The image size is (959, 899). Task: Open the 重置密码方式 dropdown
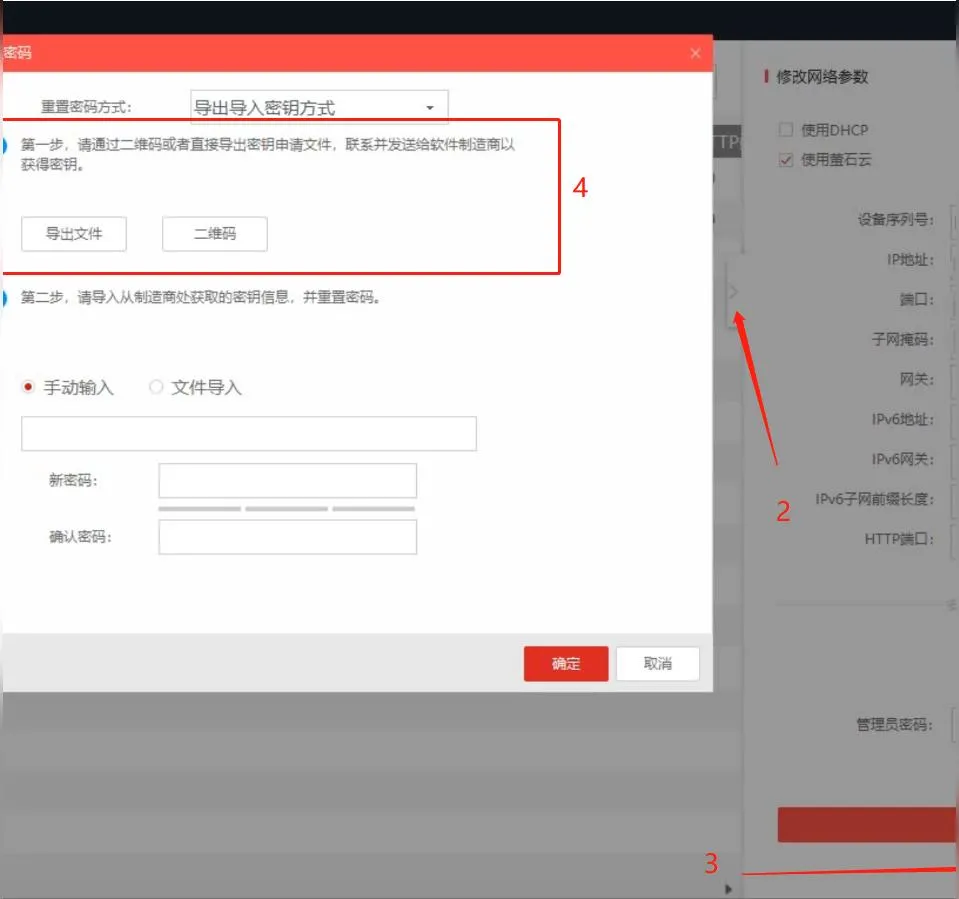(x=319, y=108)
